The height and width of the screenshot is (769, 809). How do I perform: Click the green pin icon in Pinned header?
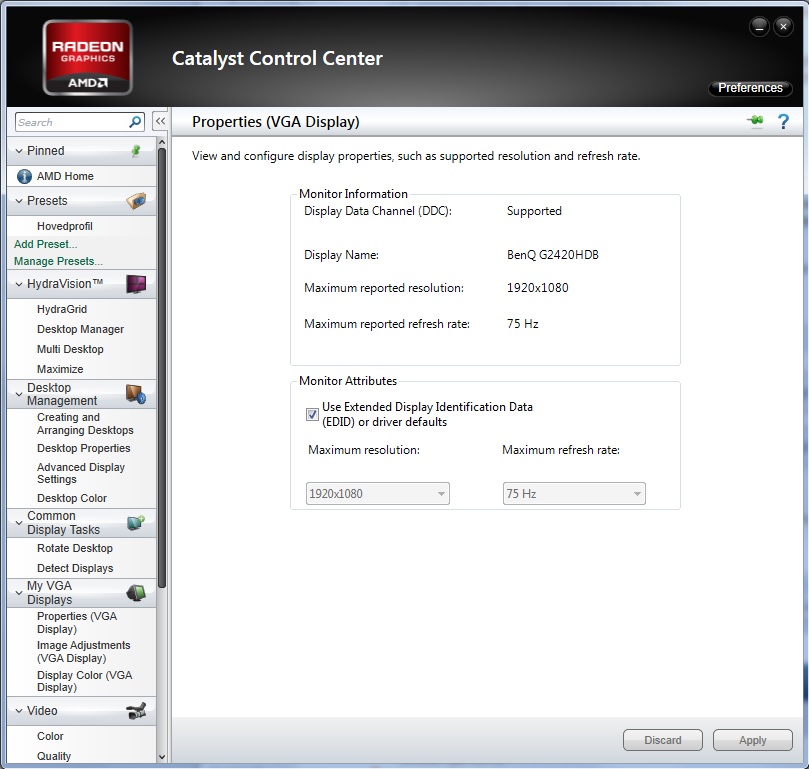[136, 151]
